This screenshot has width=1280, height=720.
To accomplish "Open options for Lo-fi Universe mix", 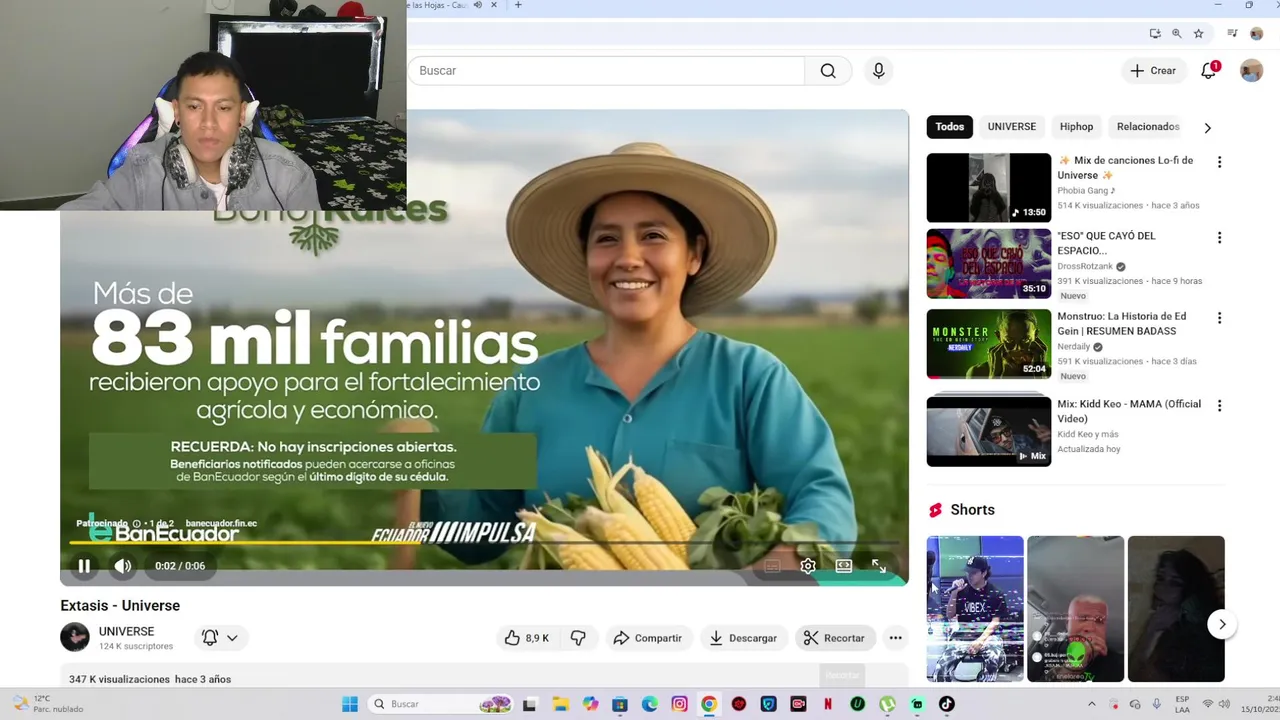I will point(1219,162).
